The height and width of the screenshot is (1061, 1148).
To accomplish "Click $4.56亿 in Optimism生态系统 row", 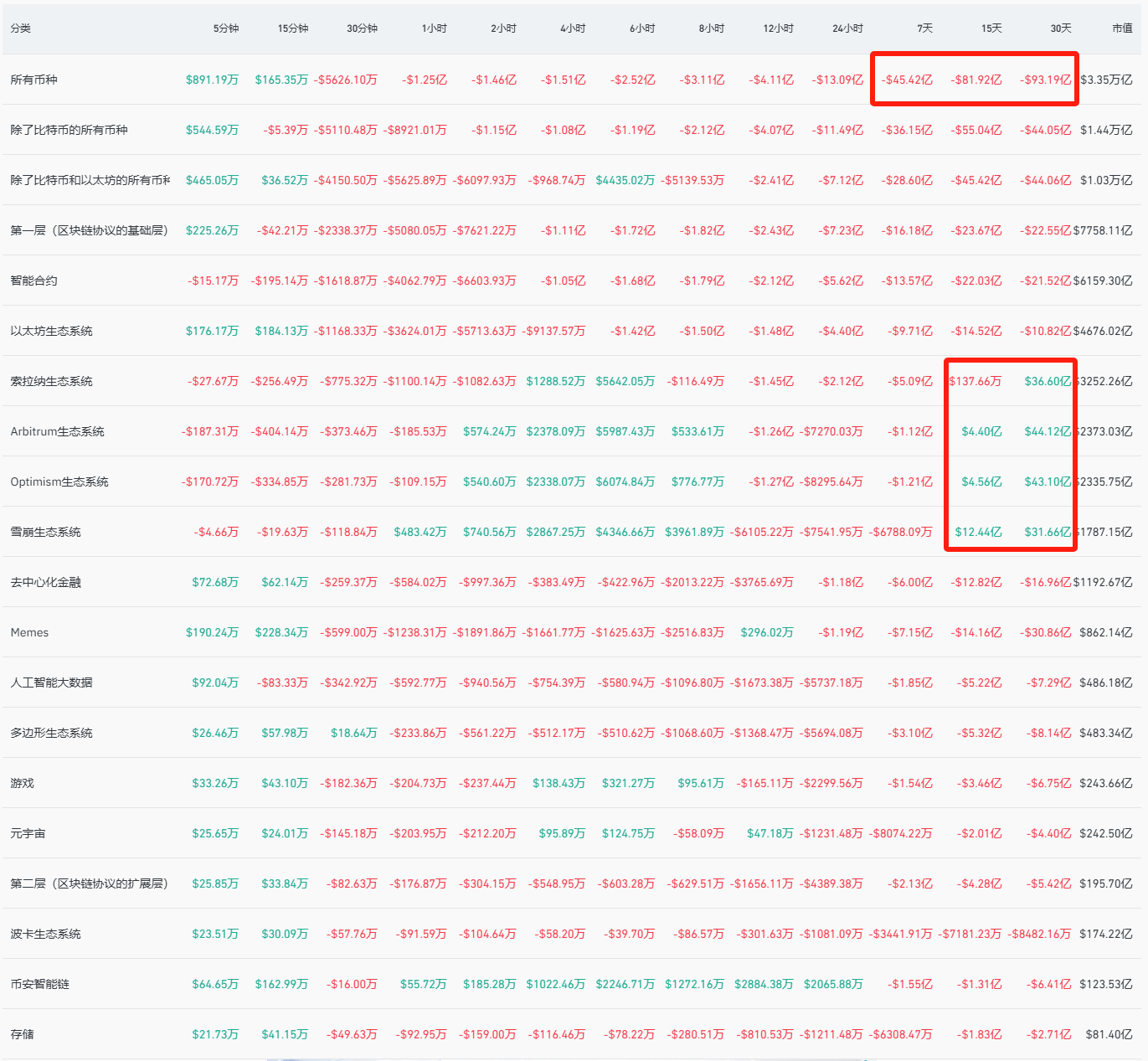I will coord(981,482).
